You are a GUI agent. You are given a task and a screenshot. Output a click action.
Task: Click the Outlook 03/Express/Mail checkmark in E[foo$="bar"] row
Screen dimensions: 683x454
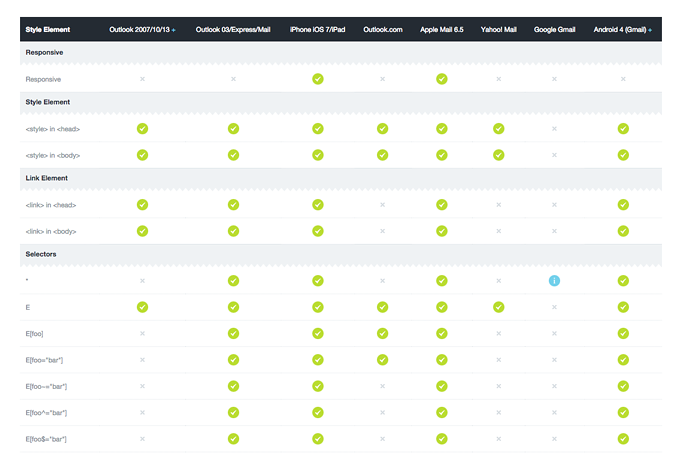(233, 438)
